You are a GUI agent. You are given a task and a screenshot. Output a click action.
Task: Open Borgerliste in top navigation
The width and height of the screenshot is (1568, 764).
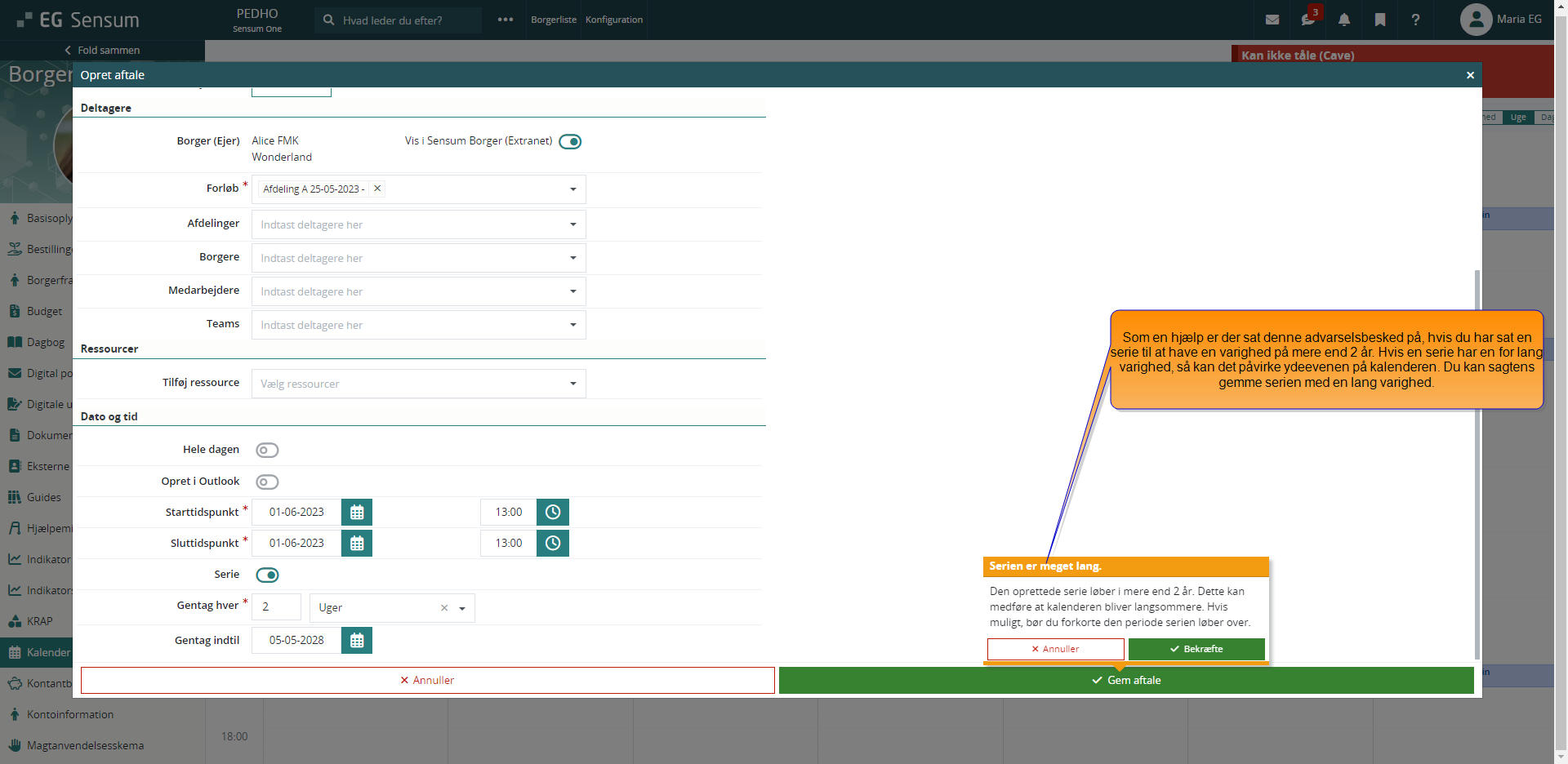(x=554, y=20)
